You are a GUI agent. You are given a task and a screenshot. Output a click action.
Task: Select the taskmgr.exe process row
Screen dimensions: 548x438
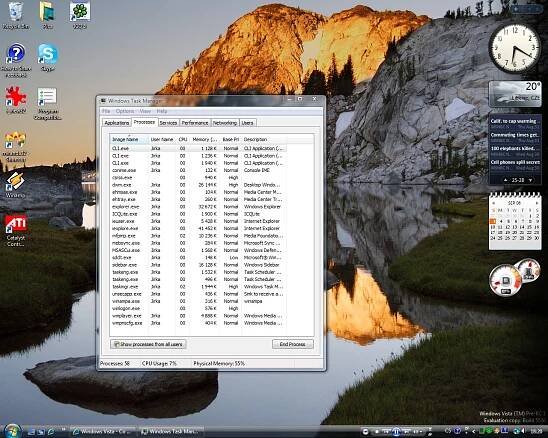(199, 287)
